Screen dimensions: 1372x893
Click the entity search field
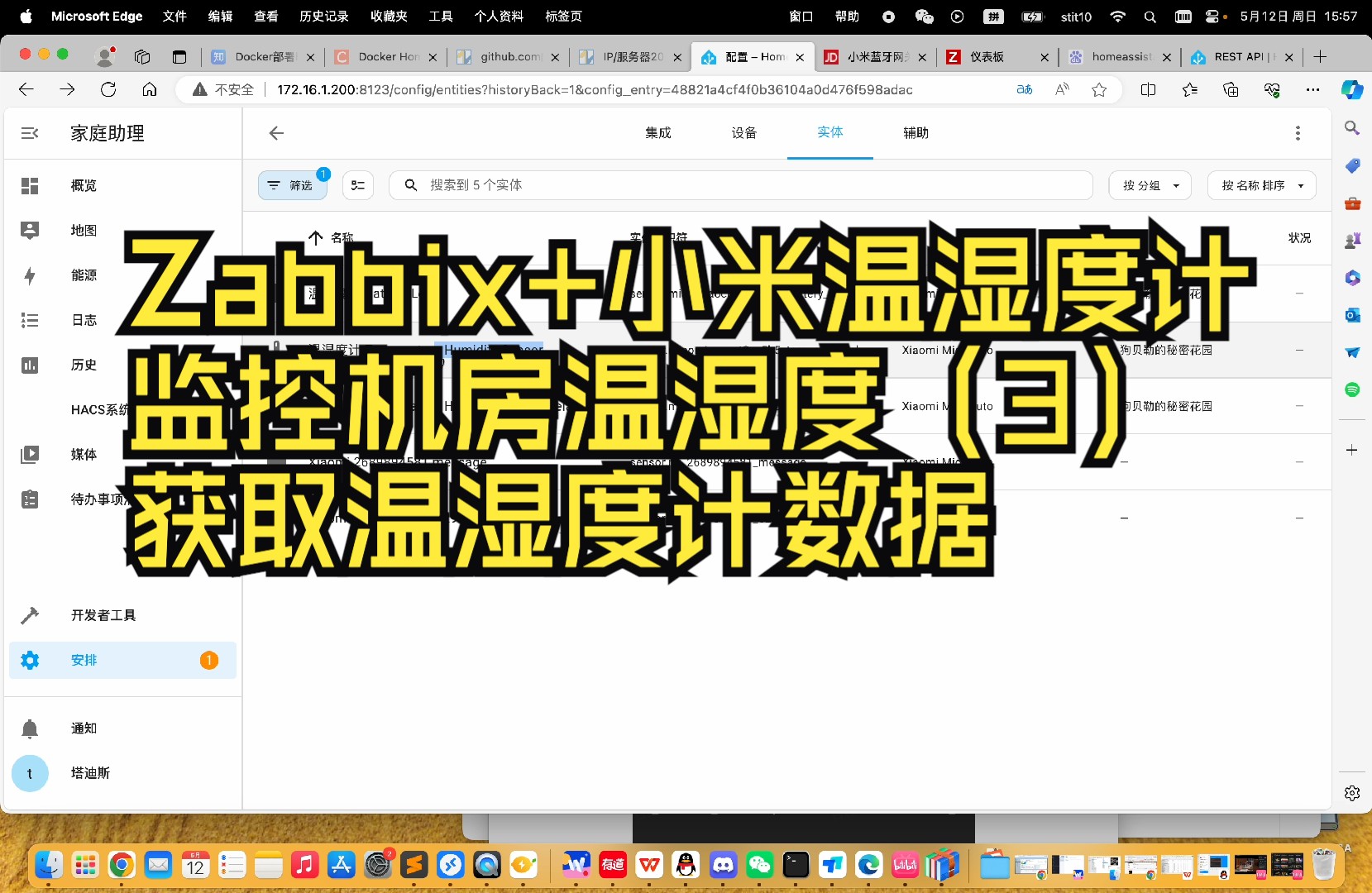tap(741, 185)
